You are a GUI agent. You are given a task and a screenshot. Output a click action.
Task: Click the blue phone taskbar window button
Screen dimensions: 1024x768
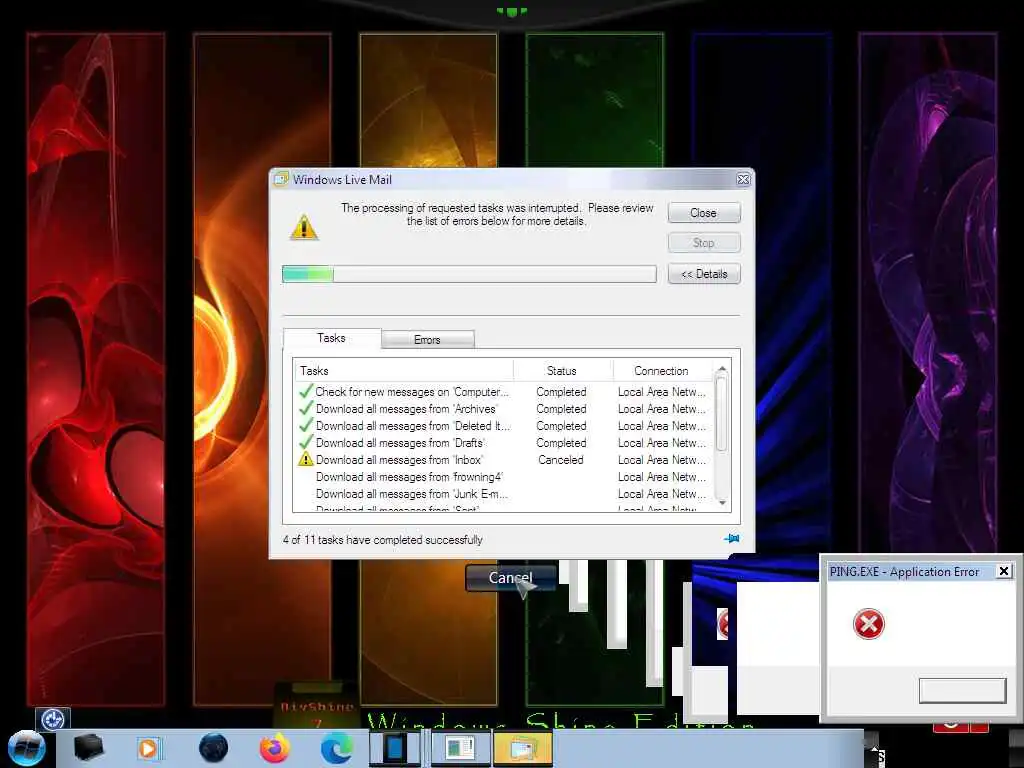tap(395, 748)
